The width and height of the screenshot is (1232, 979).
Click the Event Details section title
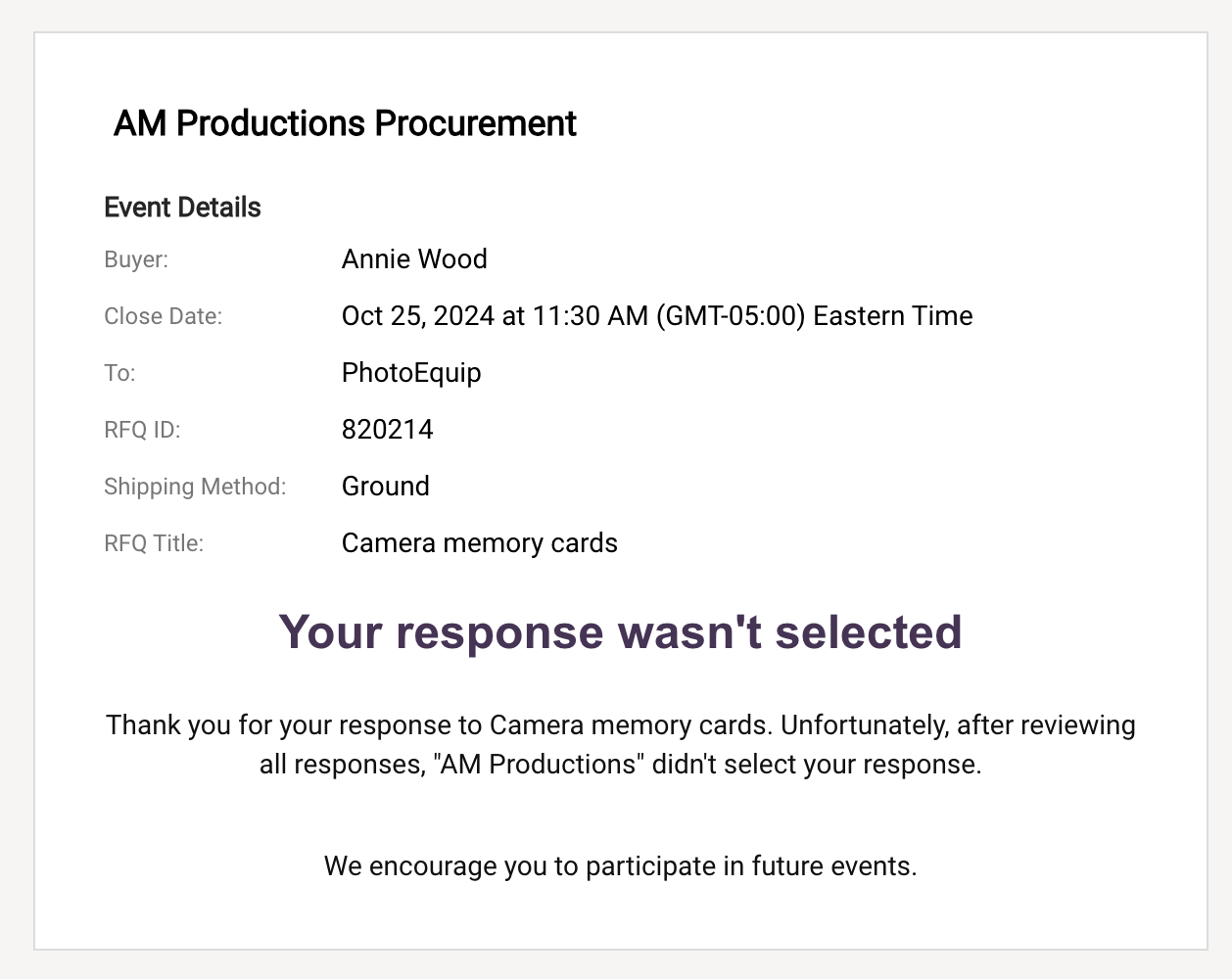click(182, 208)
